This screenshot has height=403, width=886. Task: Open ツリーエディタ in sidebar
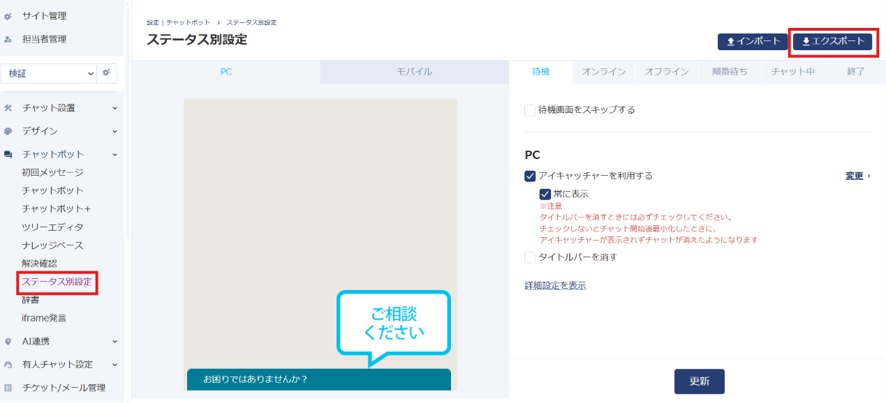(53, 227)
